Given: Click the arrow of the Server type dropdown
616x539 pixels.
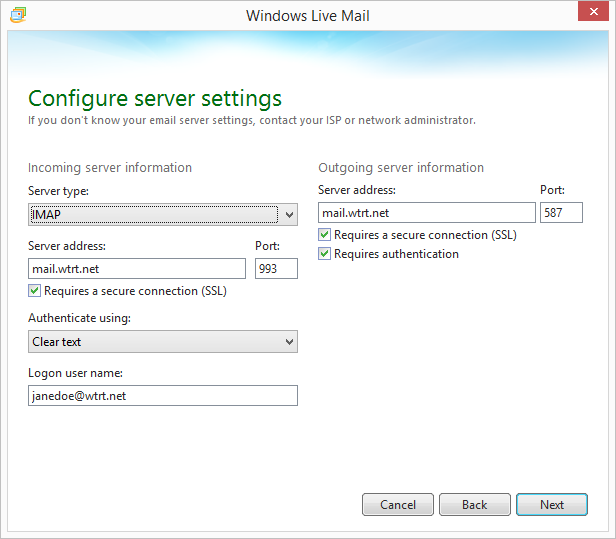Looking at the screenshot, I should pos(289,214).
